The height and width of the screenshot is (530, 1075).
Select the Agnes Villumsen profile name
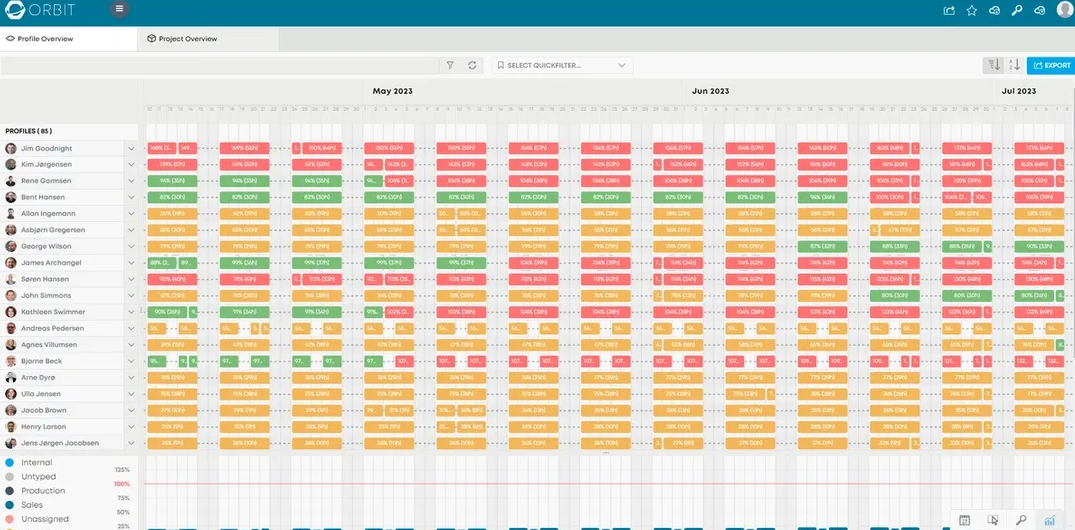[49, 345]
